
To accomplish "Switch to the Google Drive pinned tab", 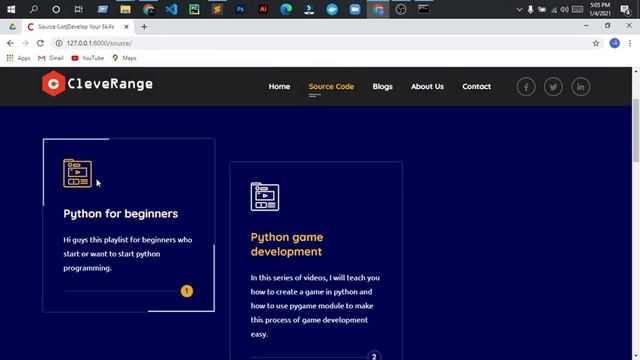I will tap(13, 27).
